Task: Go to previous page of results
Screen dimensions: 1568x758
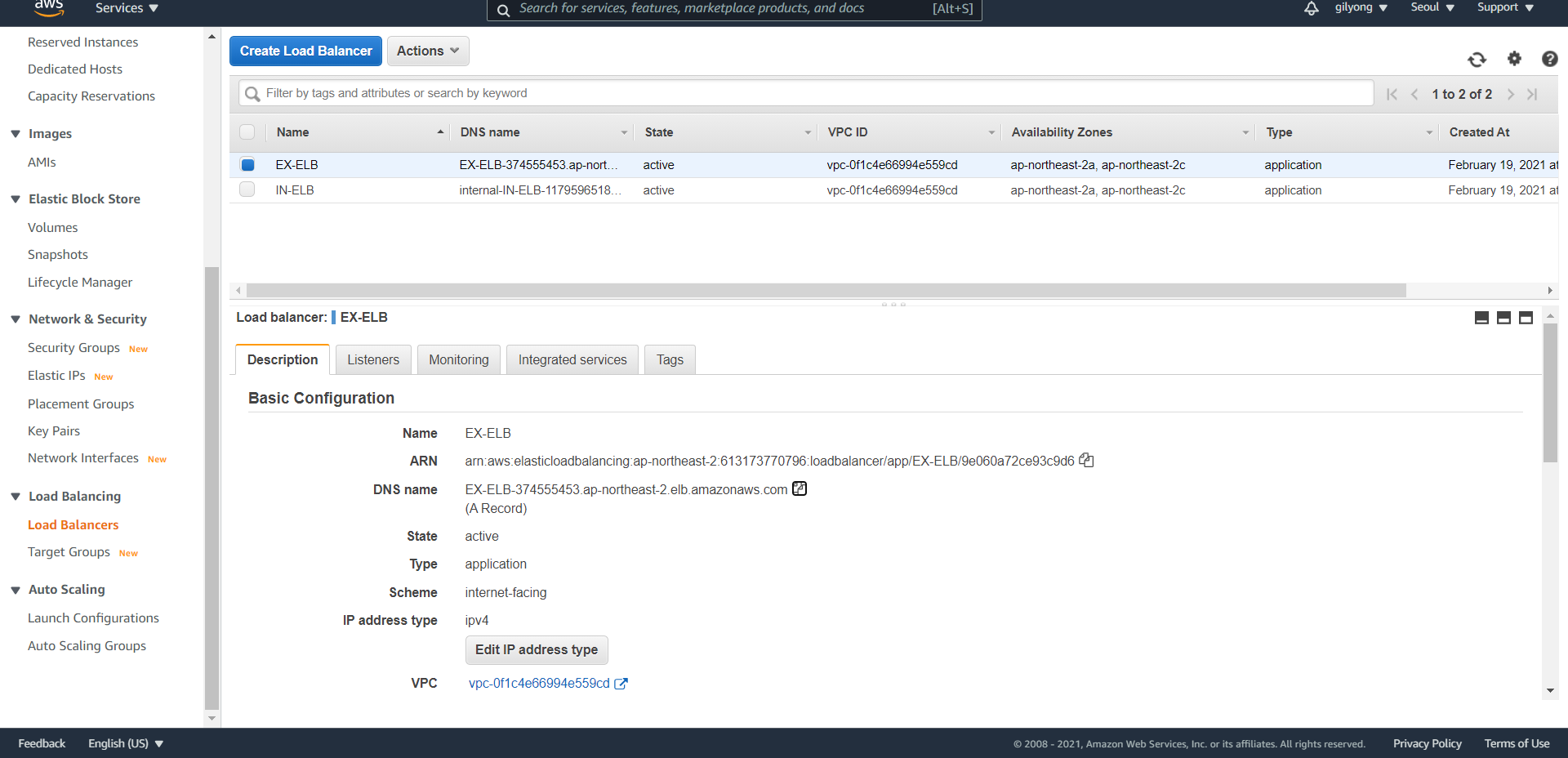Action: click(x=1414, y=94)
